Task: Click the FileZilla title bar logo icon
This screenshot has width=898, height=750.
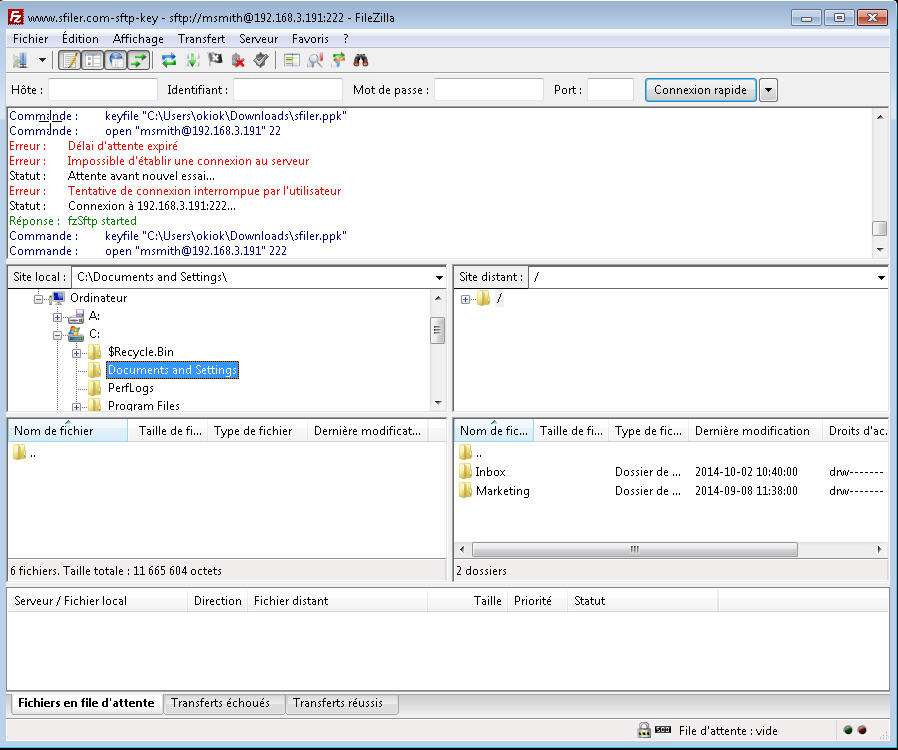Action: click(x=15, y=17)
